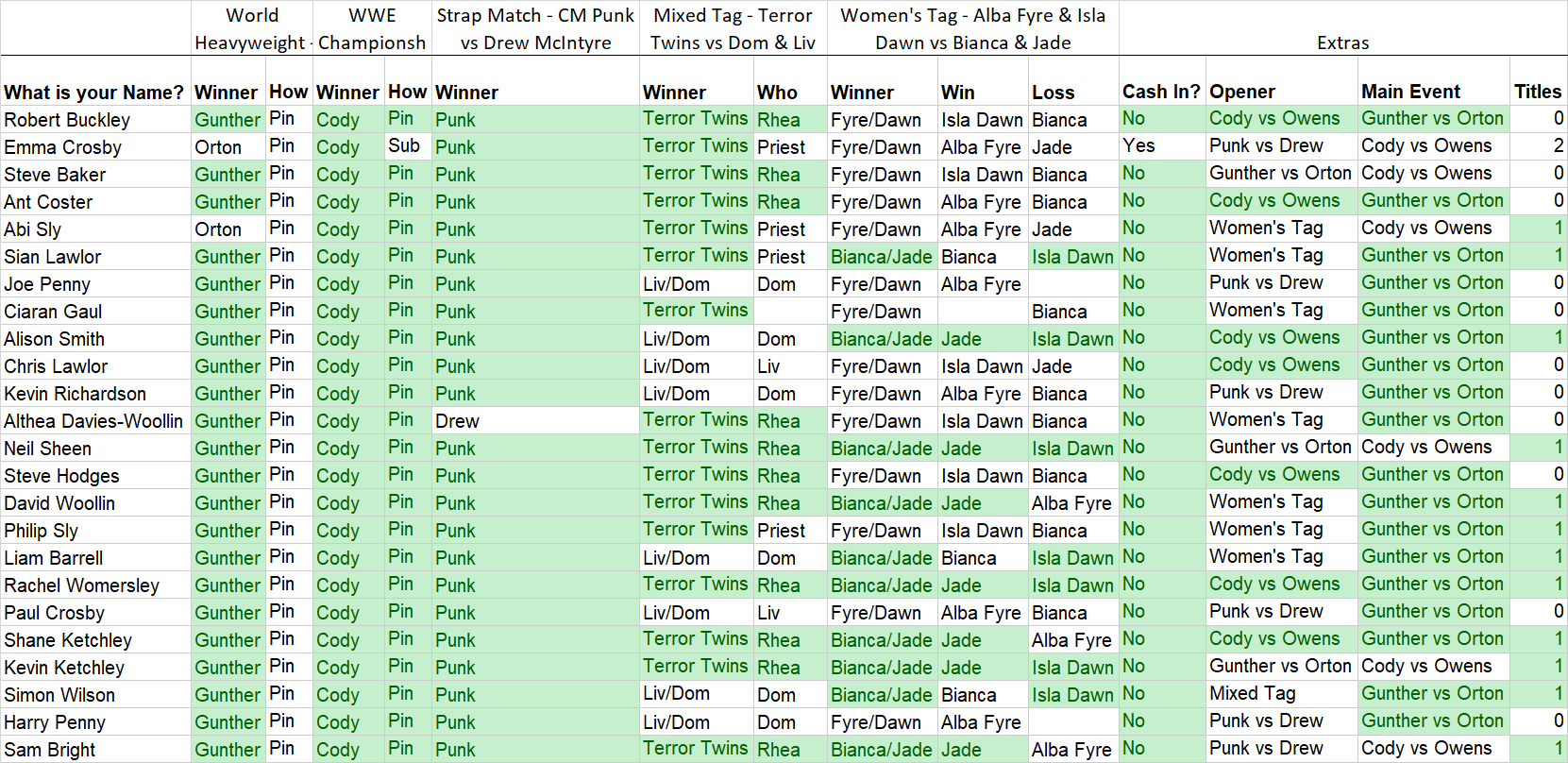Click the "Main Event" column header

coord(1410,92)
